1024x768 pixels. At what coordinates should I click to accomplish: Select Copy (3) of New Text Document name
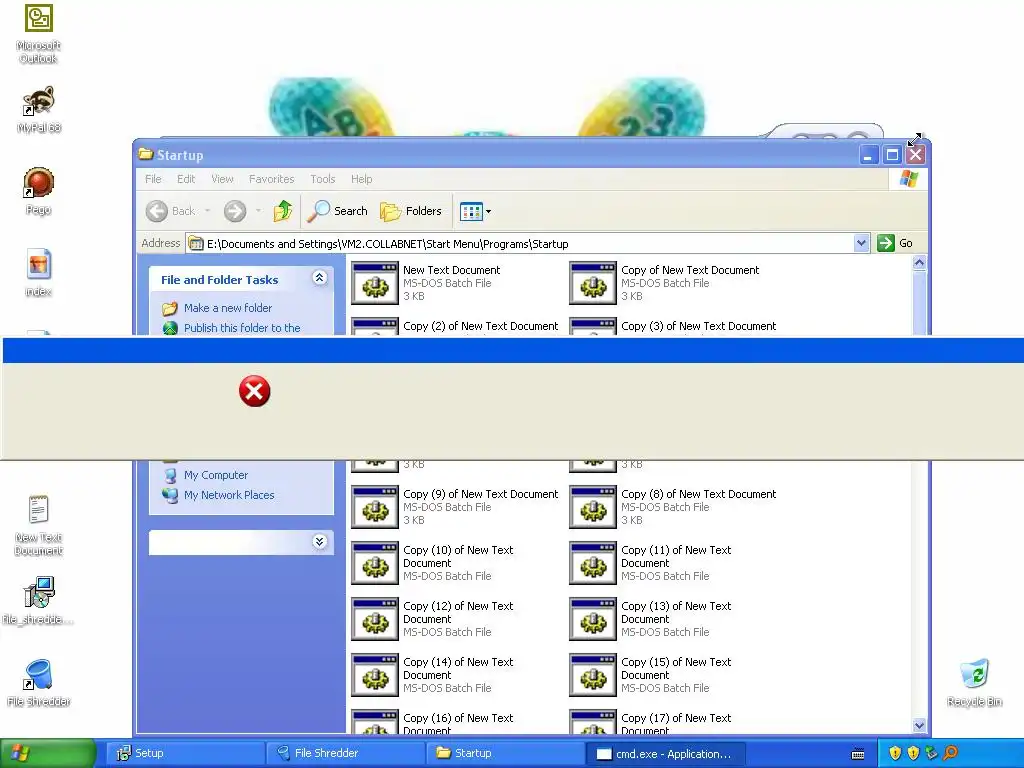(699, 326)
